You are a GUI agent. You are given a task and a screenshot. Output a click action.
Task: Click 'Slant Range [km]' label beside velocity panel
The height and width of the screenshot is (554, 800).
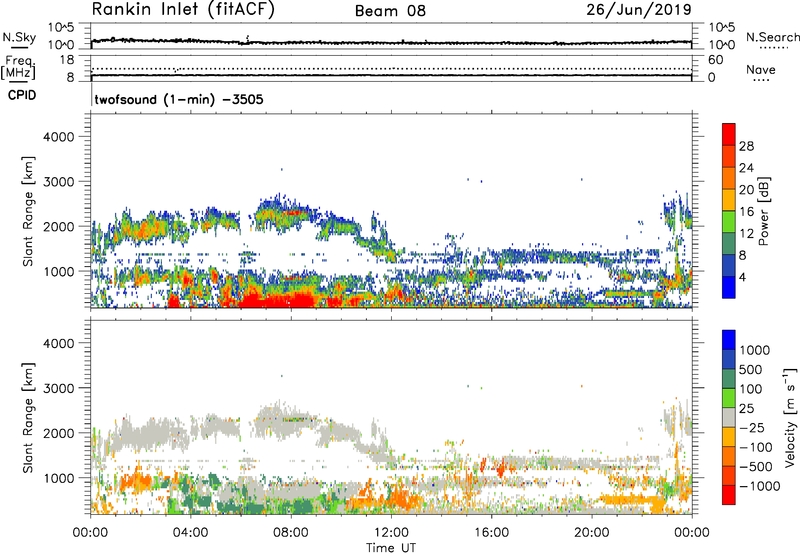click(28, 417)
